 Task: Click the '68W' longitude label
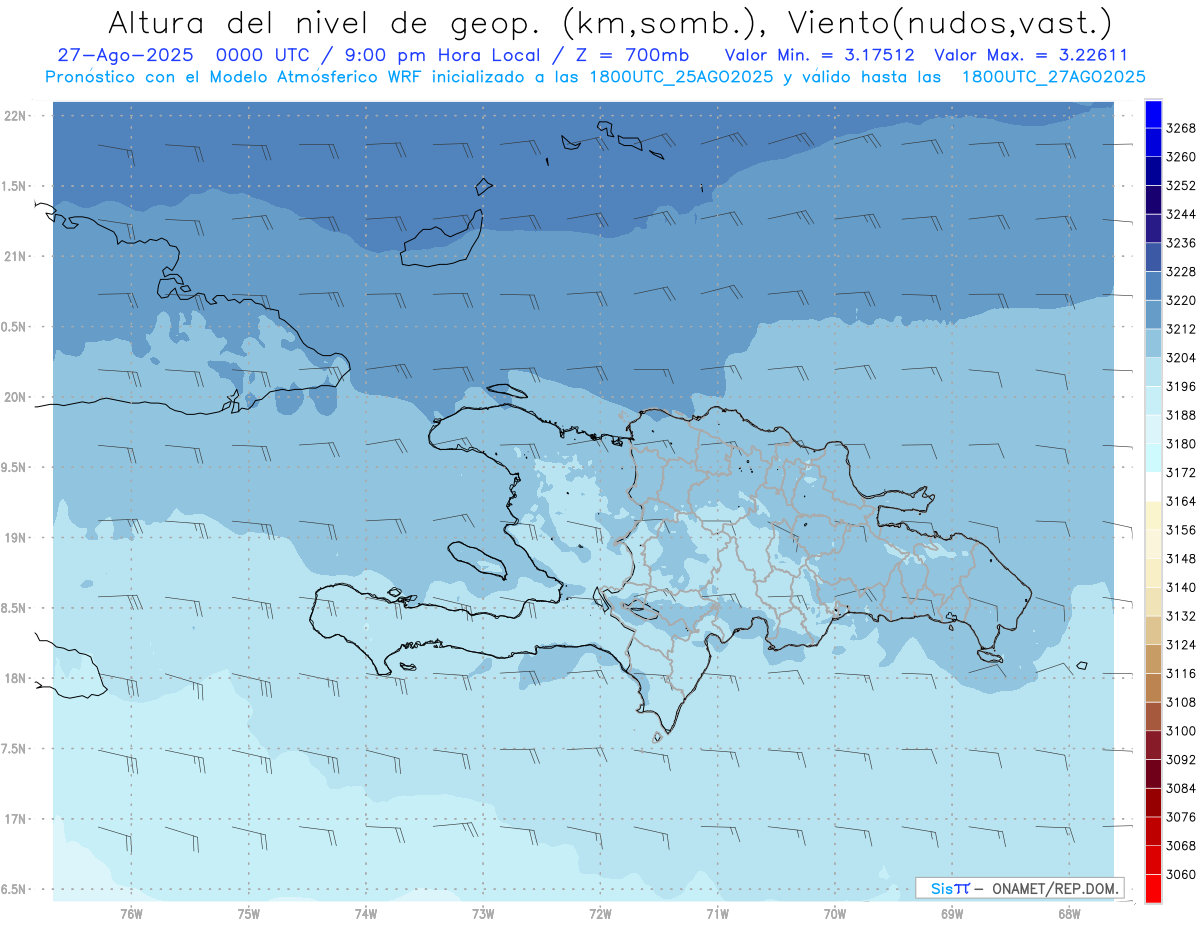(1069, 914)
